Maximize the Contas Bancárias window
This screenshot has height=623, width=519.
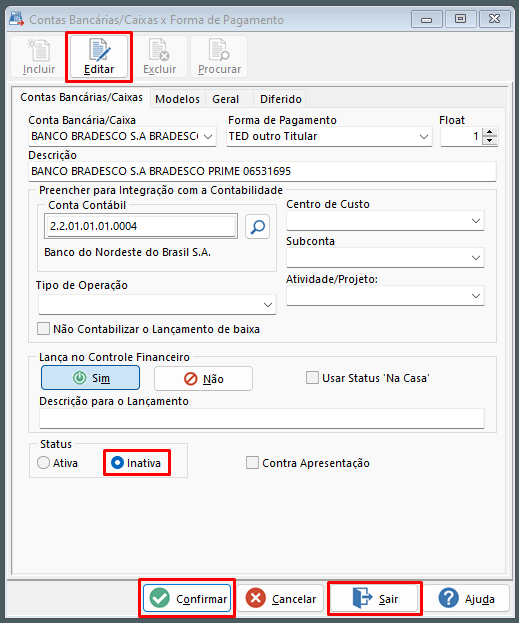[x=461, y=19]
